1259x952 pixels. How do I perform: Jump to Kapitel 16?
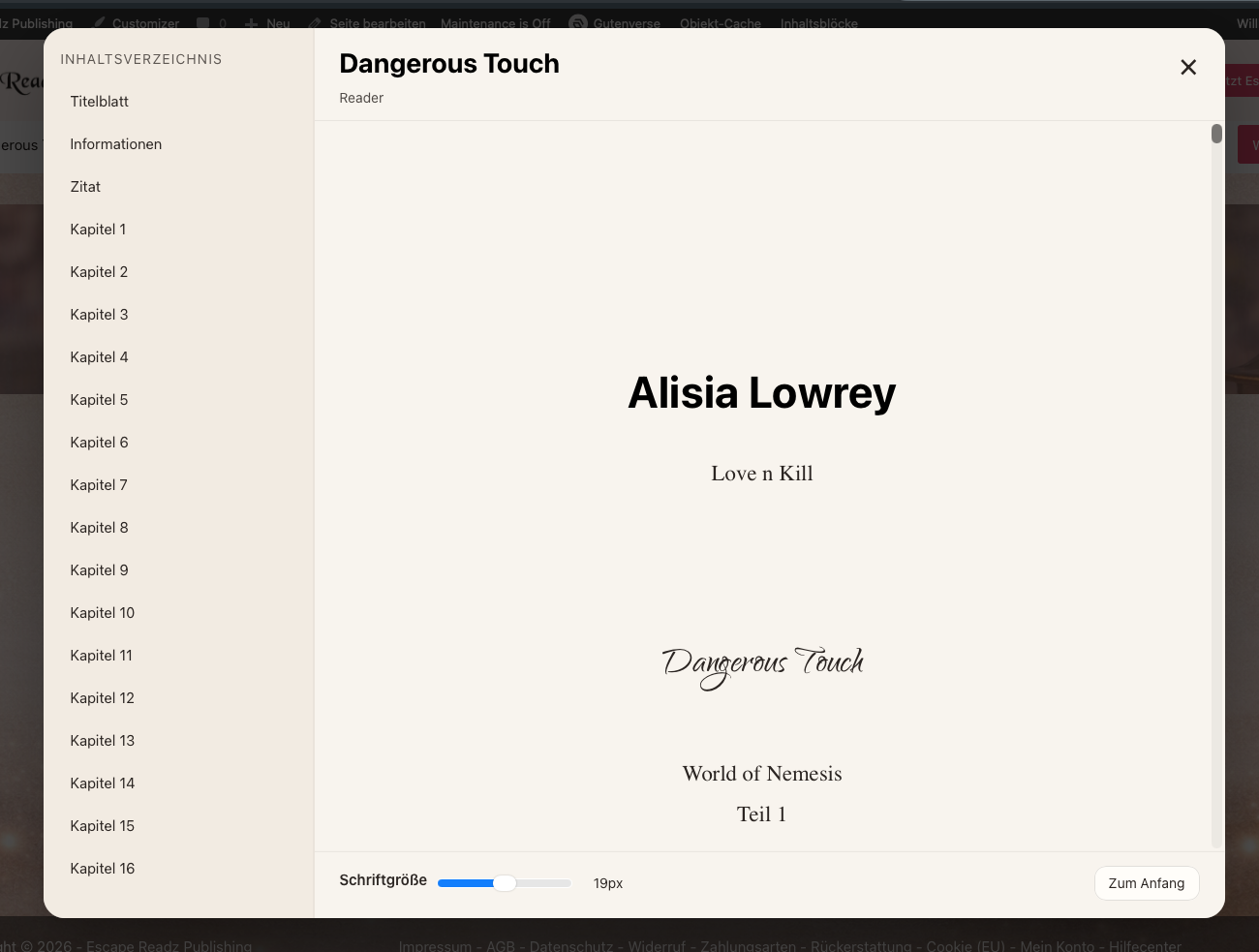click(x=102, y=869)
